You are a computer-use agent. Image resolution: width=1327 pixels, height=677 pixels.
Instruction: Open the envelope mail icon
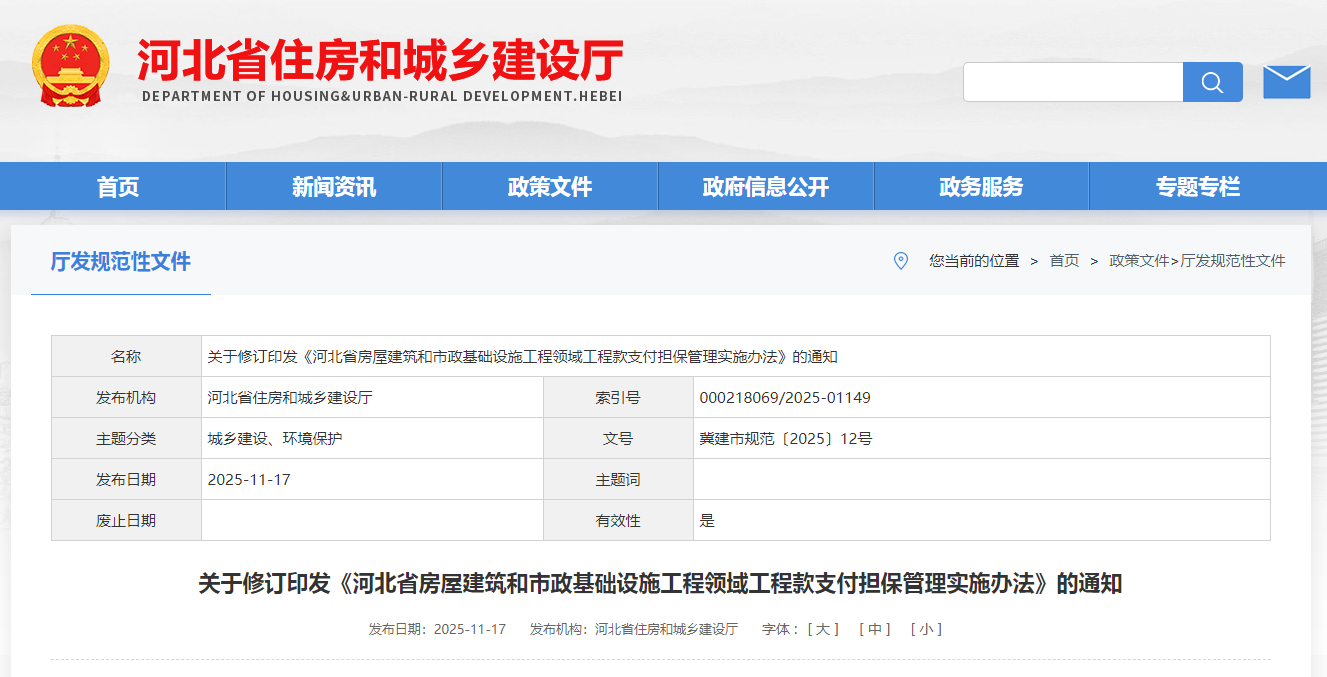(1286, 82)
